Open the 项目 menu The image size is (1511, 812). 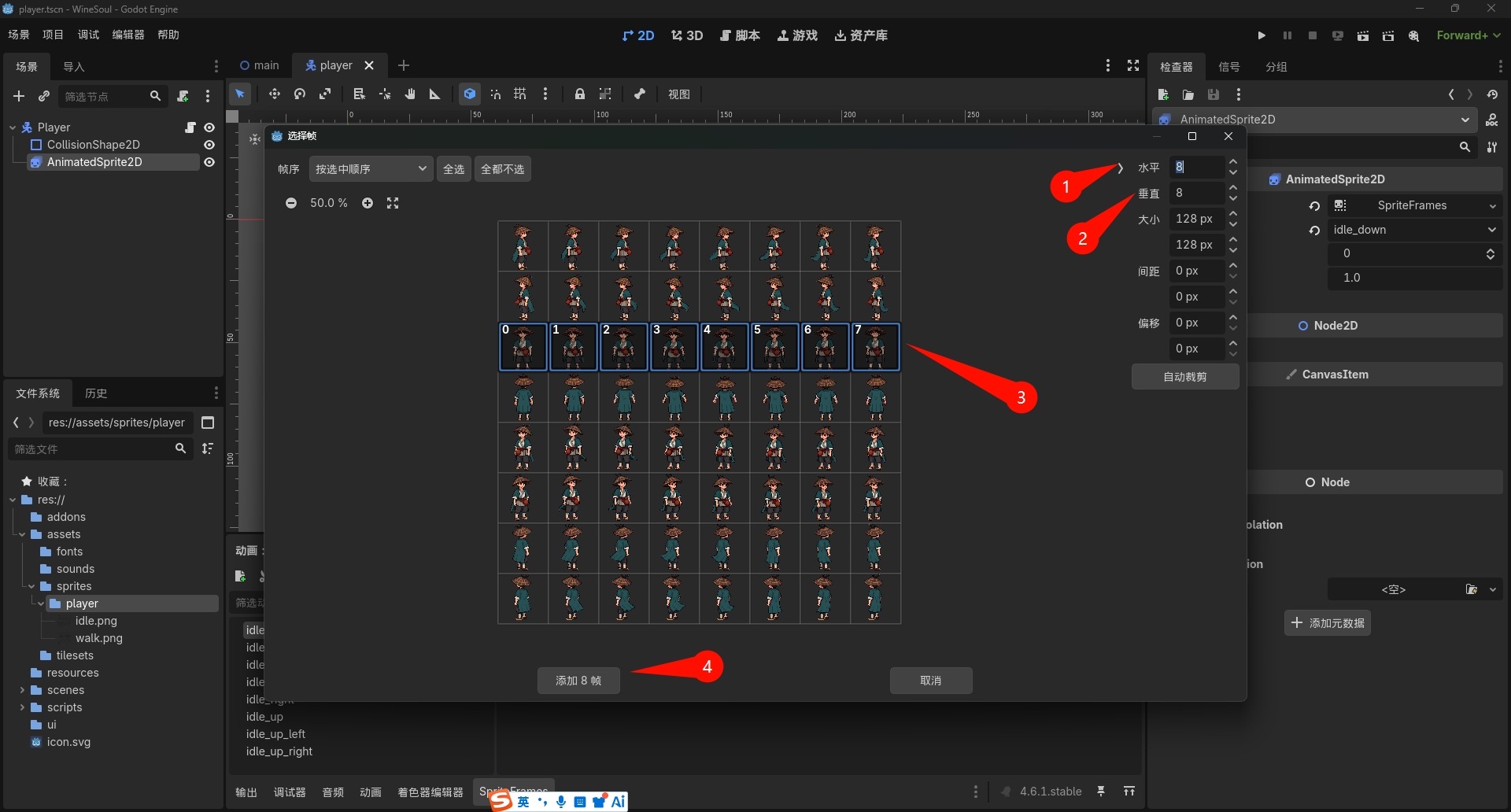tap(53, 35)
